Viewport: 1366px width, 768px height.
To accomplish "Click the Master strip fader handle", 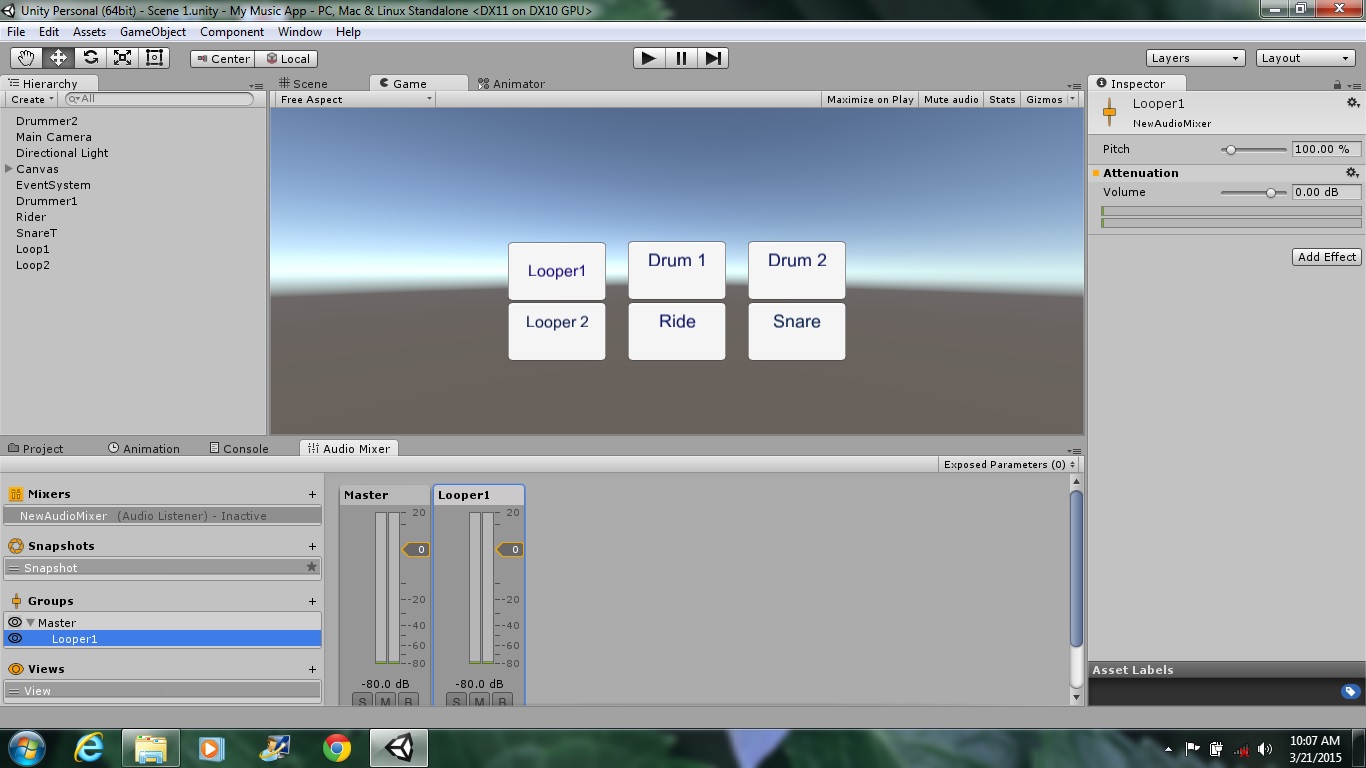I will click(x=416, y=549).
